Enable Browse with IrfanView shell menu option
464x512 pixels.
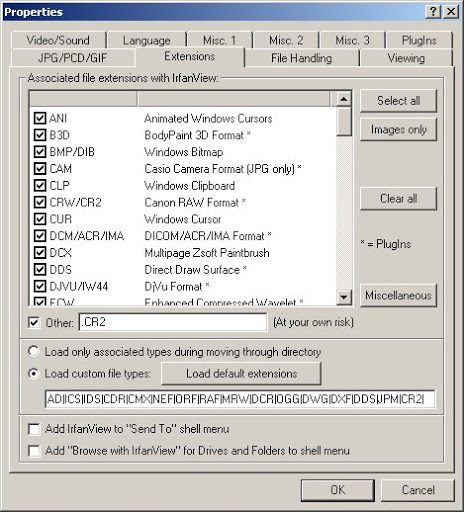click(x=34, y=451)
